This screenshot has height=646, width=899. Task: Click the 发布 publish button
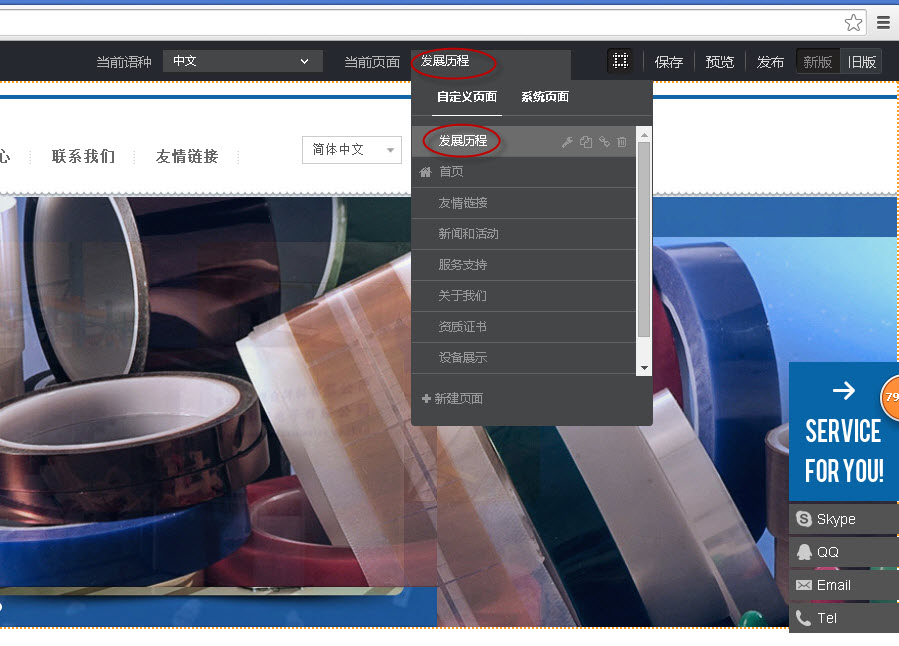[x=770, y=61]
